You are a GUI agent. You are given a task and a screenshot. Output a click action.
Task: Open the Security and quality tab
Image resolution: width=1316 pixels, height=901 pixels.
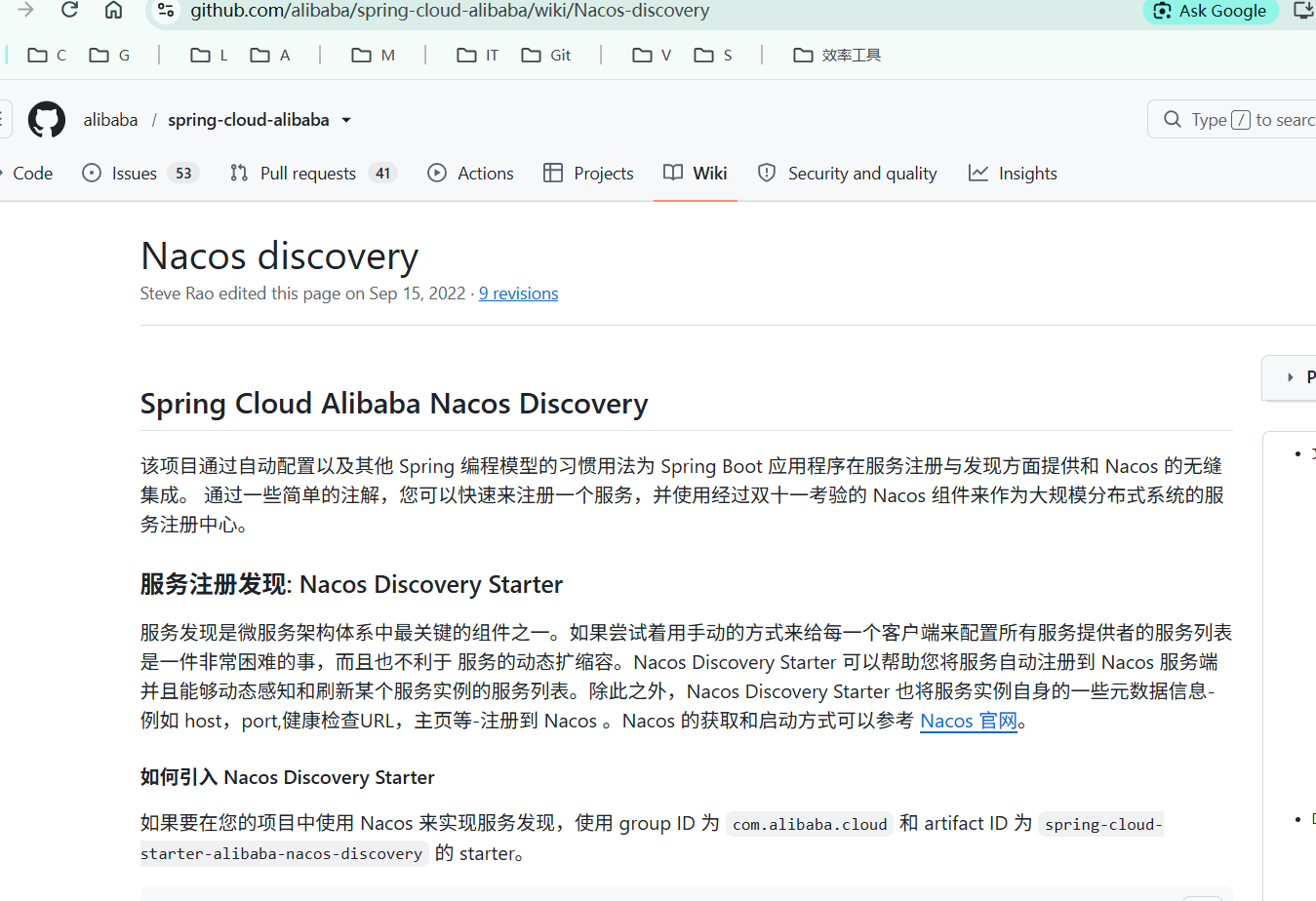(x=847, y=173)
